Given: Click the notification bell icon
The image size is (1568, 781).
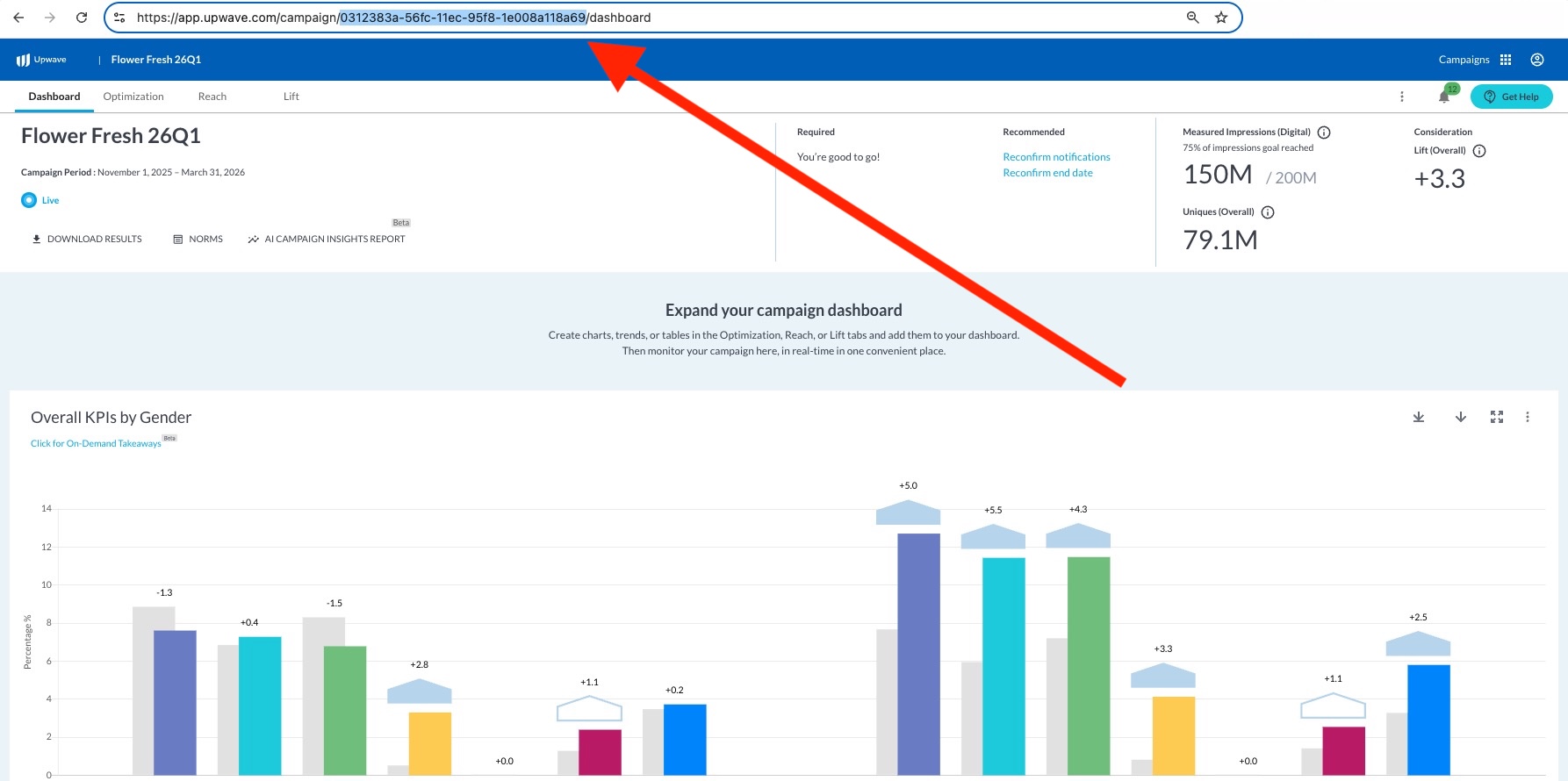Looking at the screenshot, I should 1443,97.
